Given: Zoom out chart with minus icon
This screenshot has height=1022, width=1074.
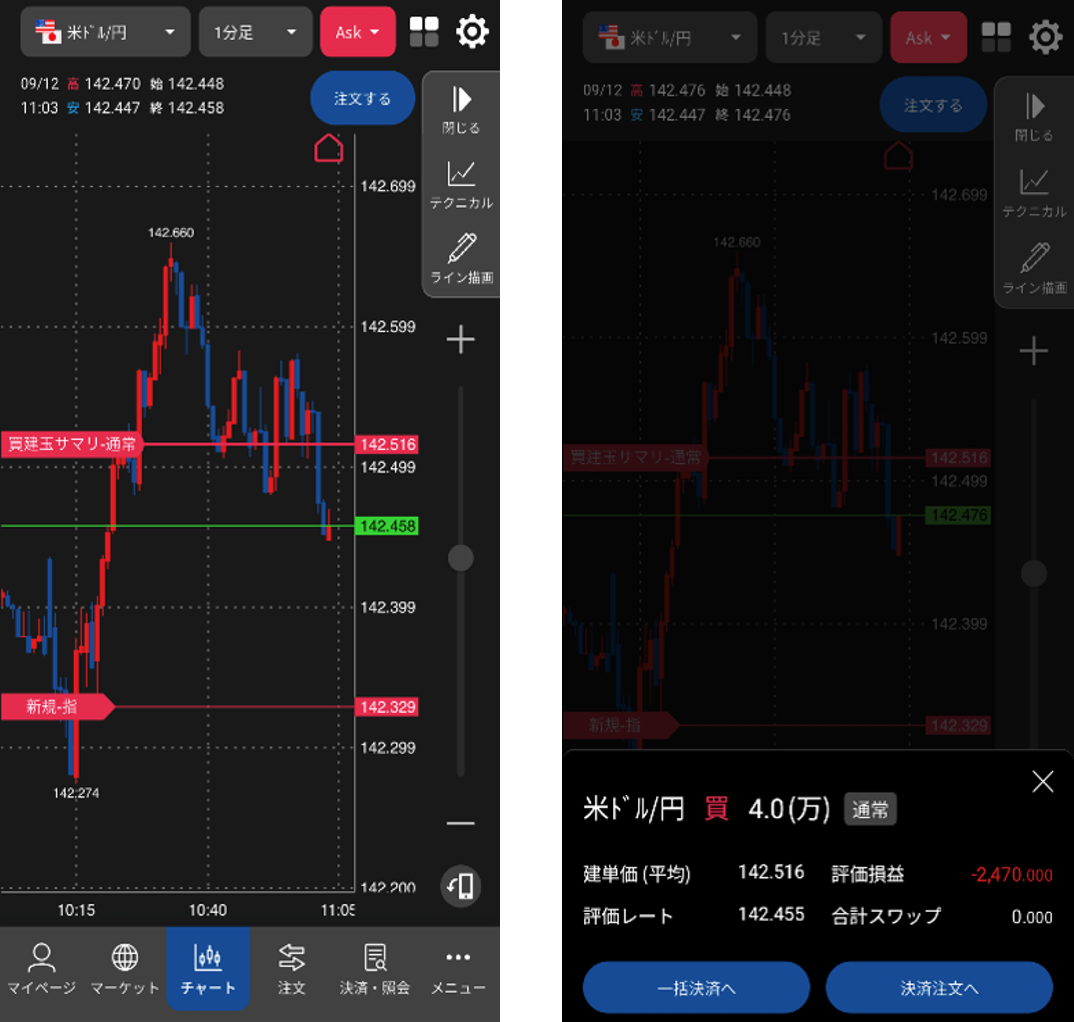Looking at the screenshot, I should (x=460, y=823).
